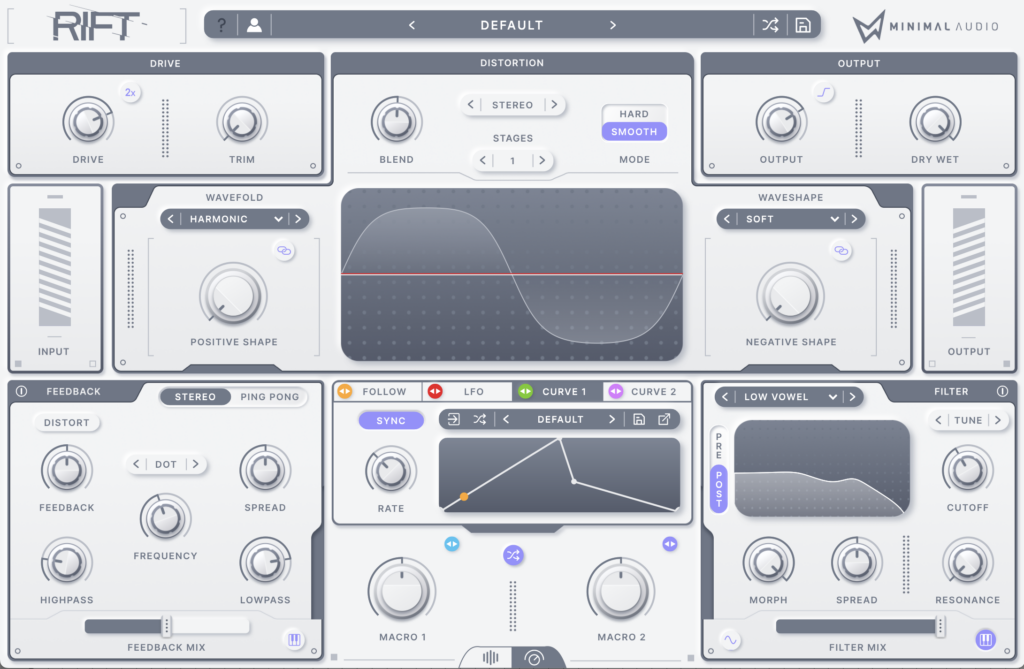
Task: Save preset with top bar disk icon
Action: pyautogui.click(x=803, y=25)
